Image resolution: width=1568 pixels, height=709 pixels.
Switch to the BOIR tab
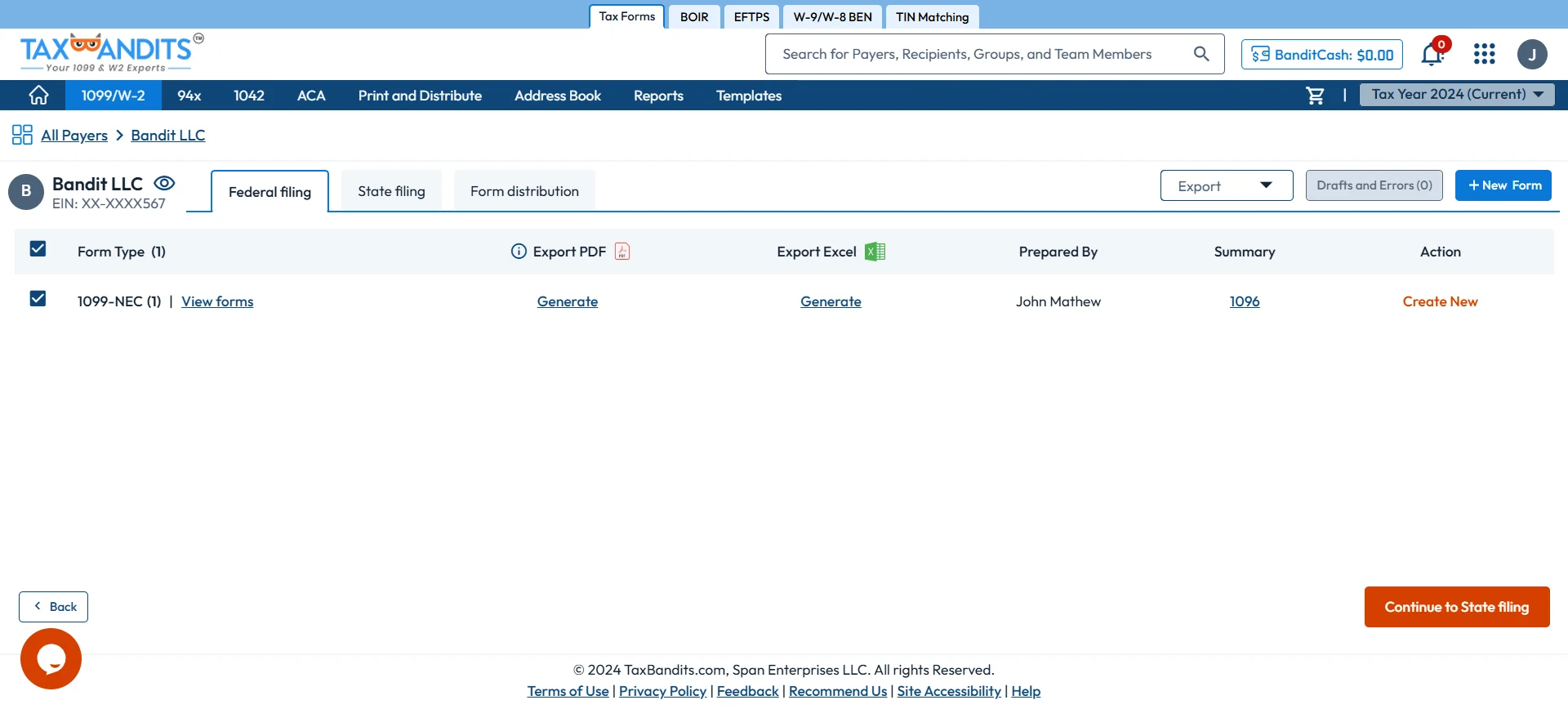point(694,17)
